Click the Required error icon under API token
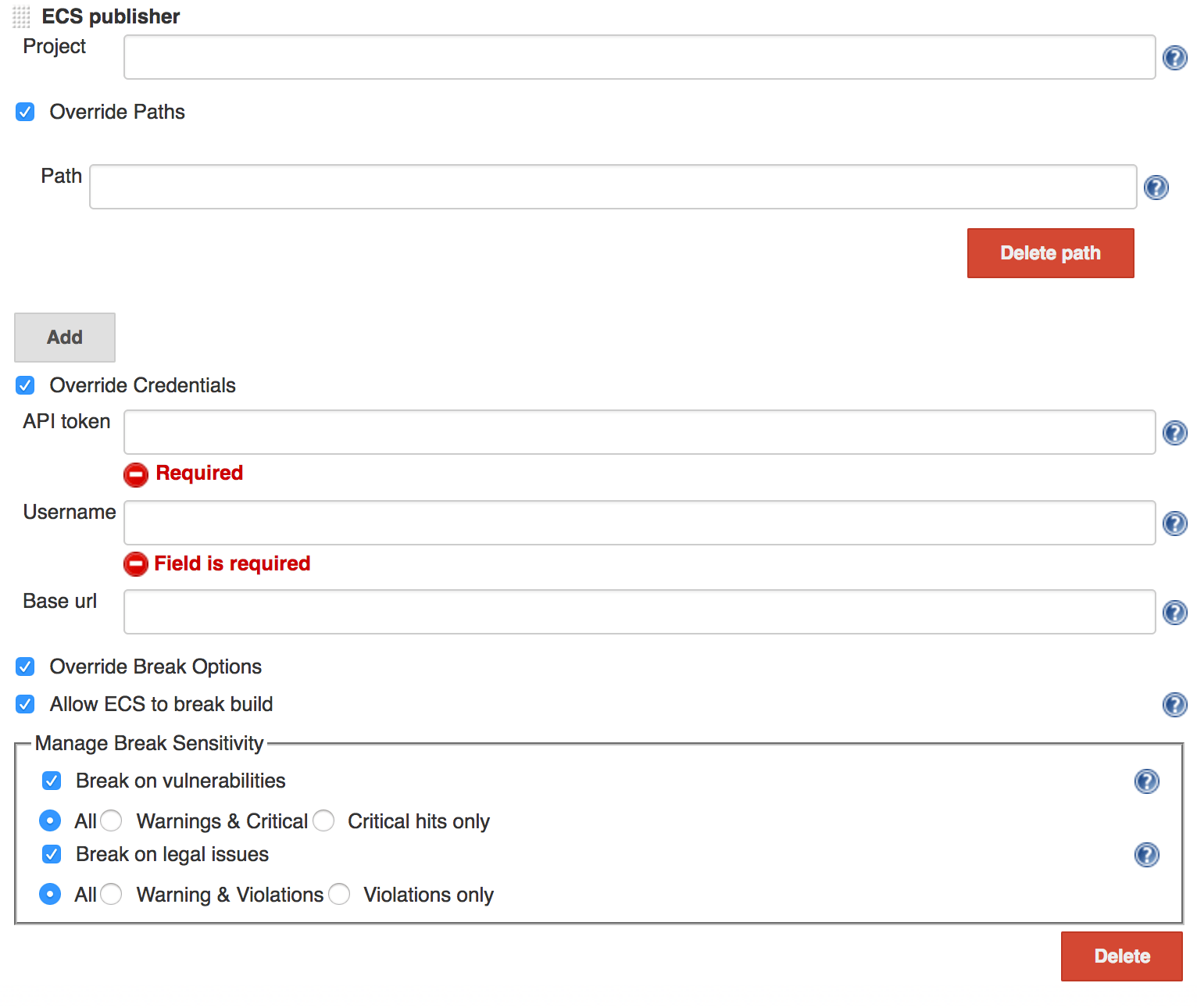 [x=136, y=474]
